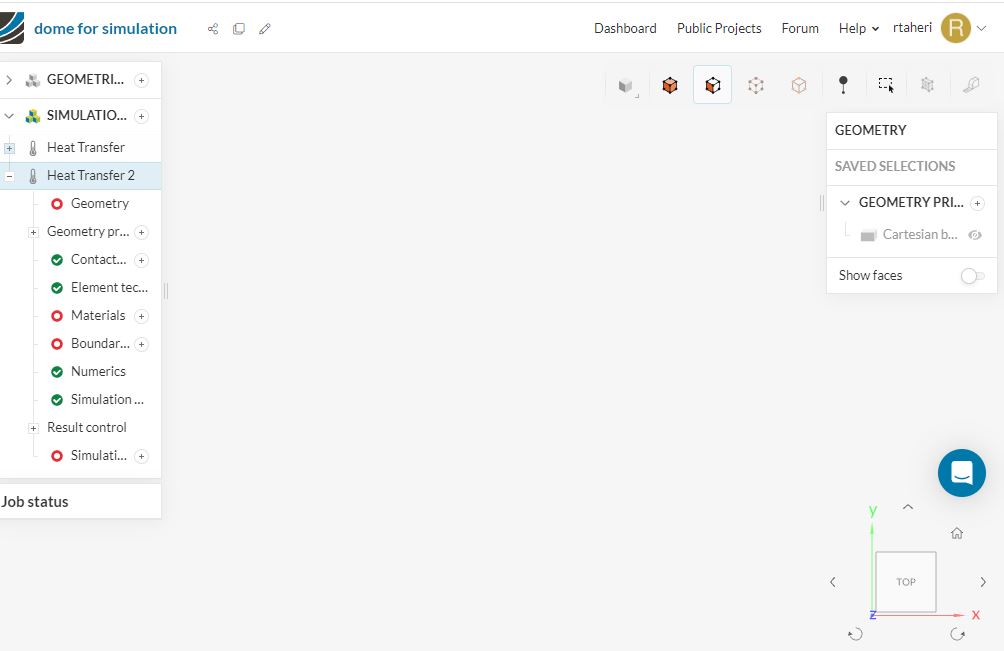Collapse the Heat Transfer 2 node
The width and height of the screenshot is (1004, 651).
9,176
